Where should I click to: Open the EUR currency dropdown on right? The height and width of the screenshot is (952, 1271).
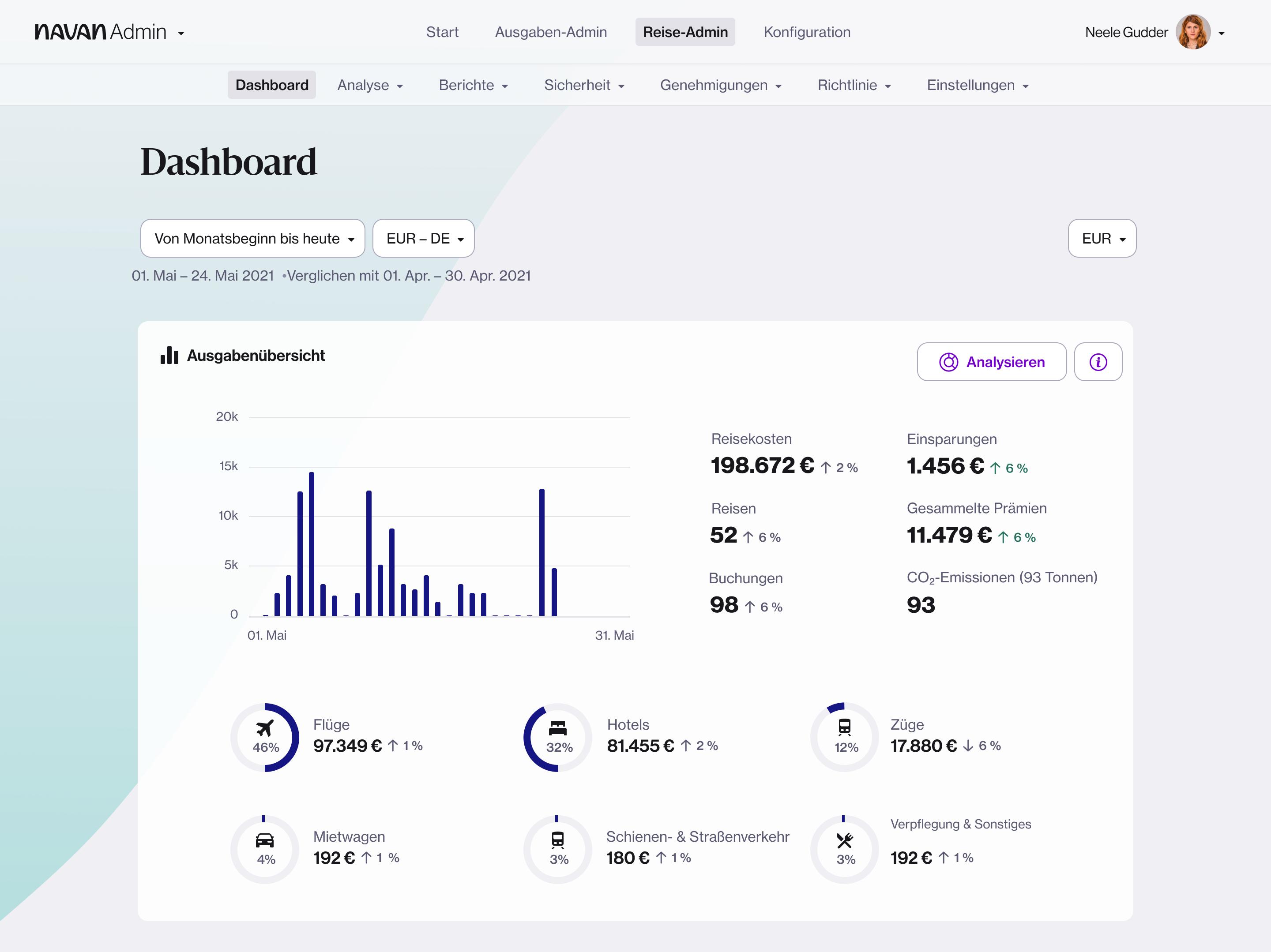[1102, 238]
